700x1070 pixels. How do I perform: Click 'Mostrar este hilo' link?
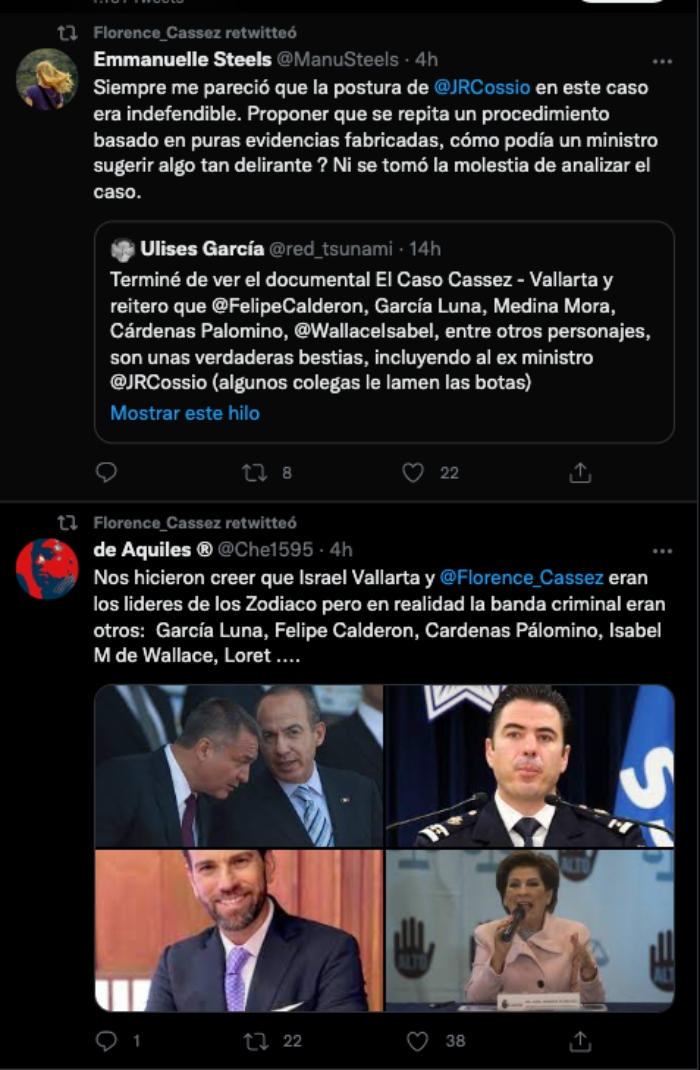(x=185, y=413)
